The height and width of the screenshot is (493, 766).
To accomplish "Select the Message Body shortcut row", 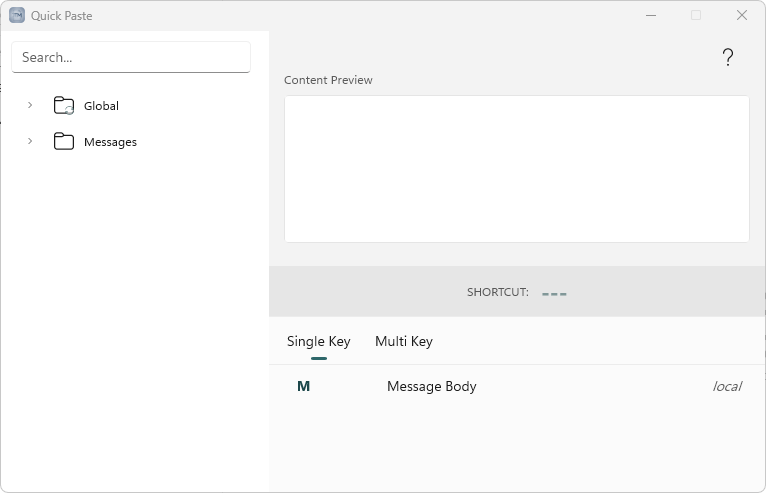I will click(517, 386).
